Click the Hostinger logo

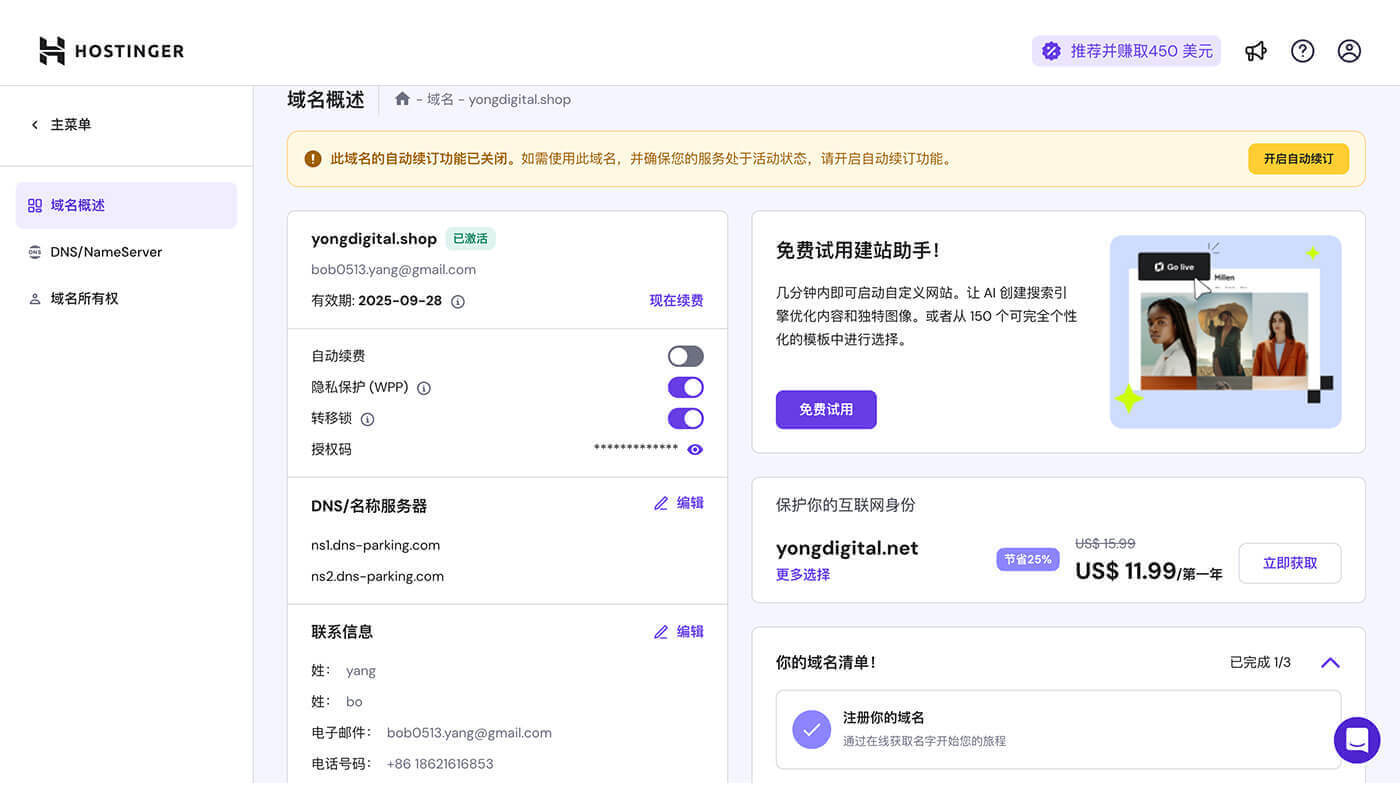pyautogui.click(x=111, y=51)
